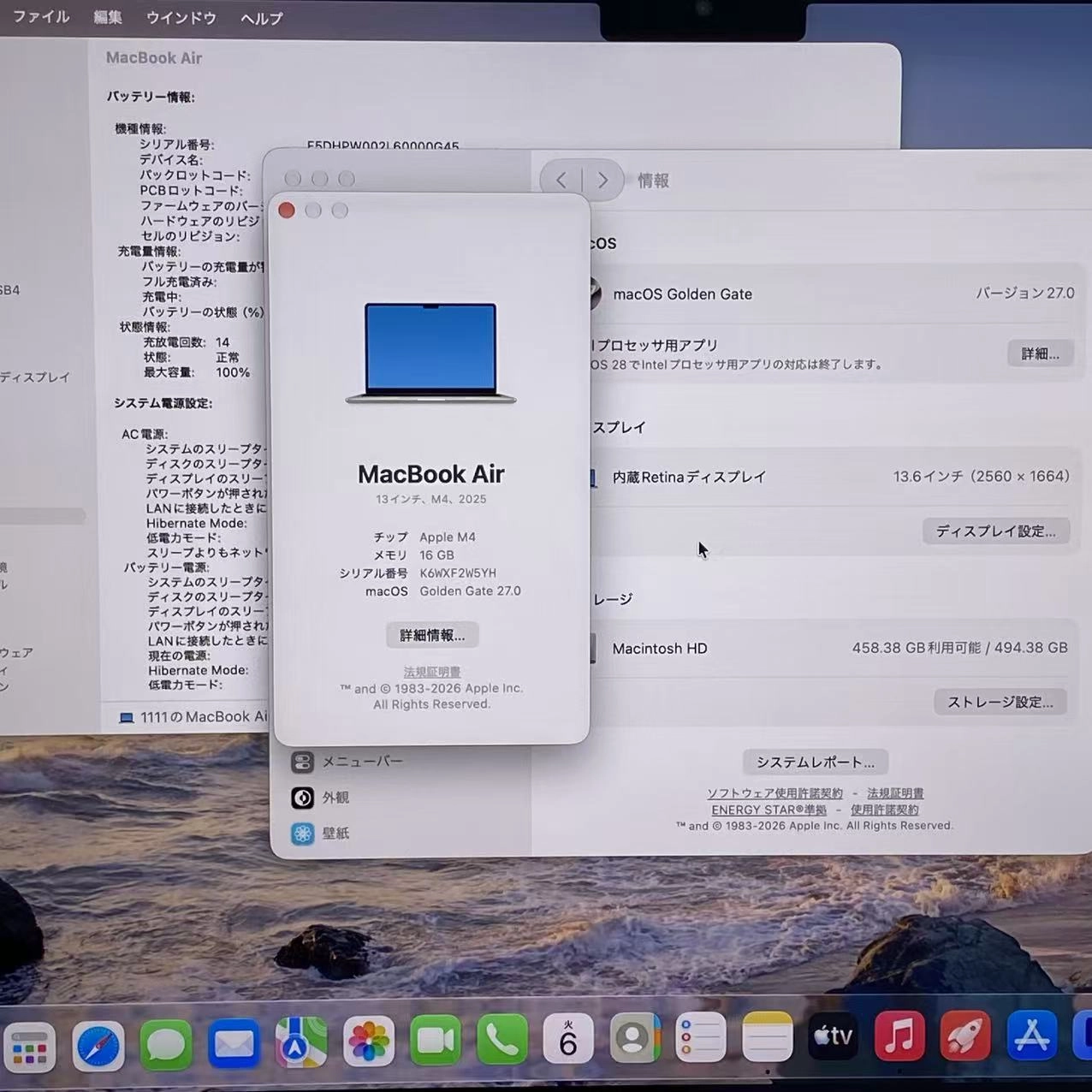Click Golden Gate 27.0 macOS value
This screenshot has height=1092, width=1092.
(470, 591)
